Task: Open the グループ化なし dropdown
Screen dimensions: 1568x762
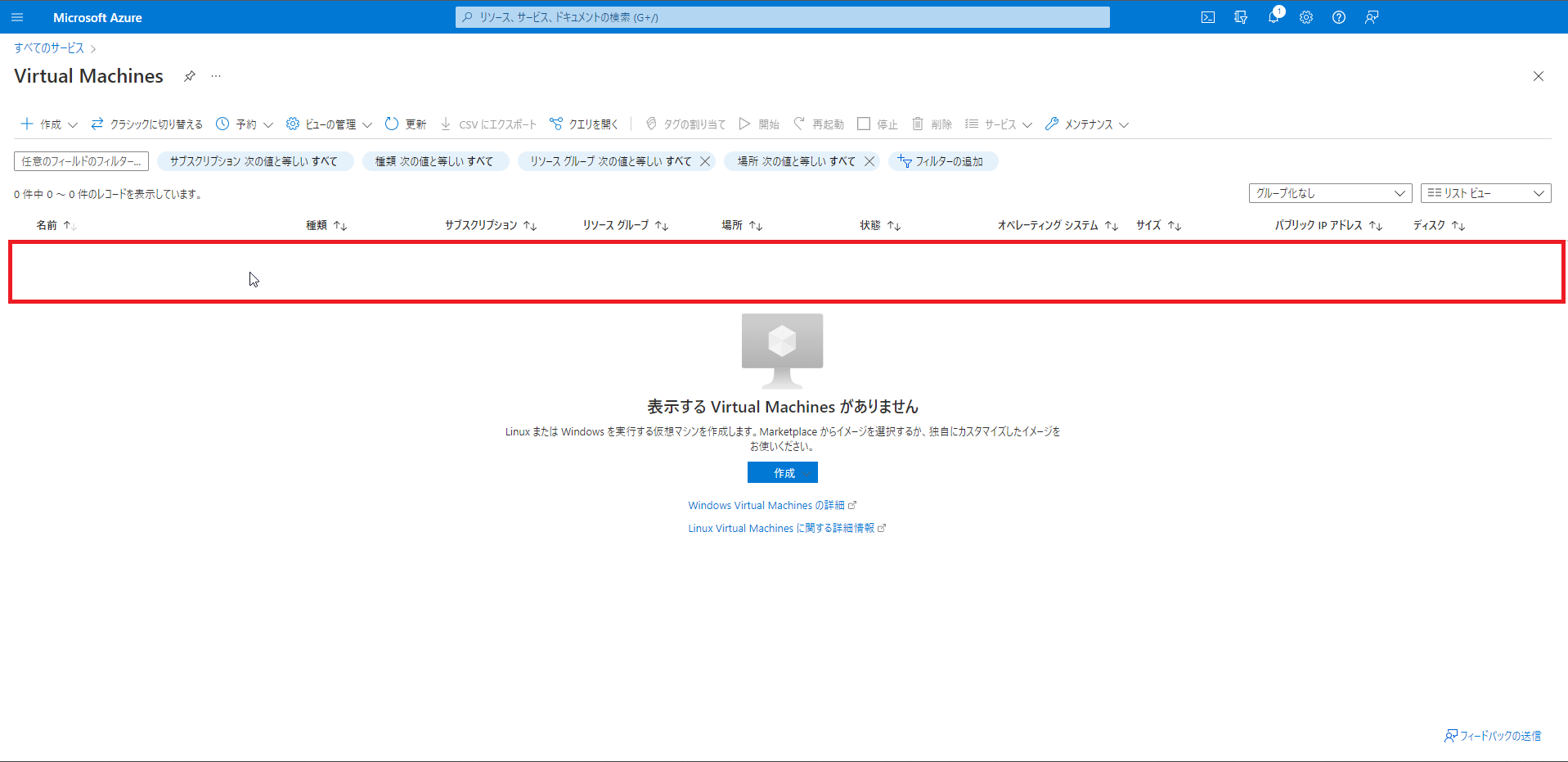Action: click(x=1330, y=193)
